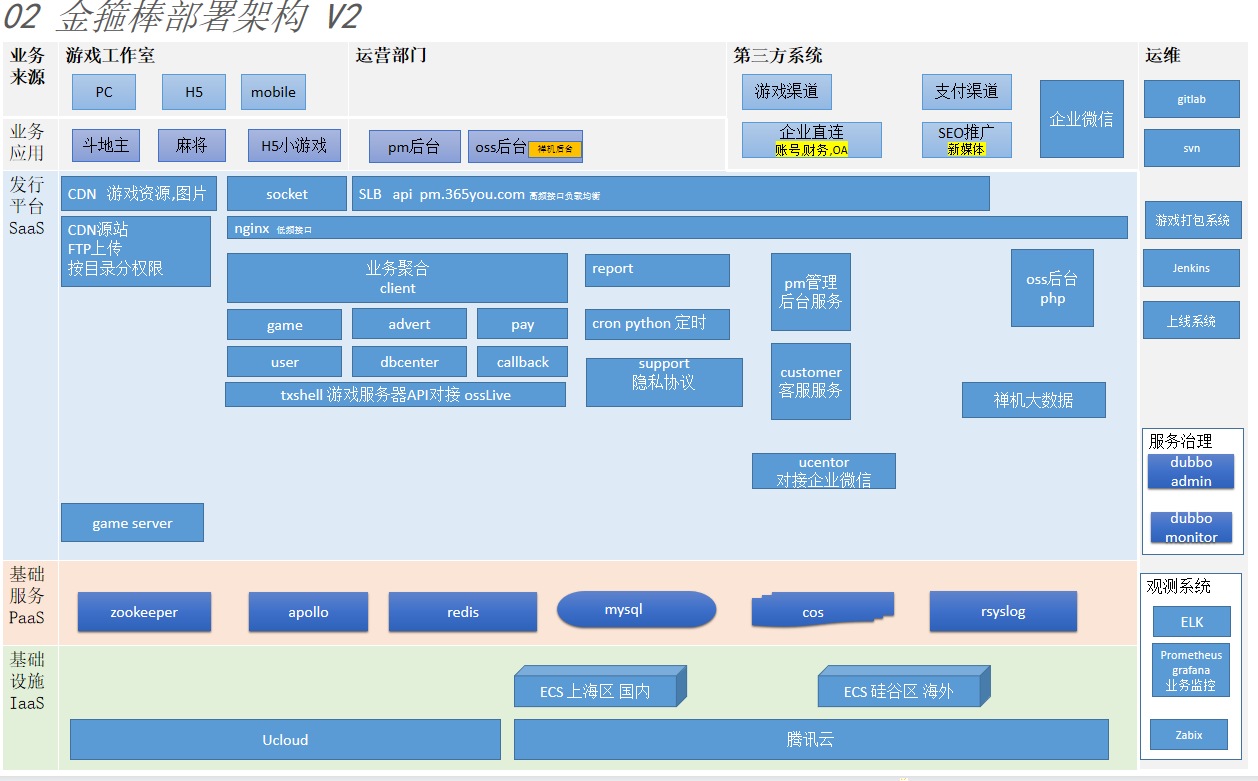Select the pay module box
The image size is (1258, 781).
pos(522,324)
